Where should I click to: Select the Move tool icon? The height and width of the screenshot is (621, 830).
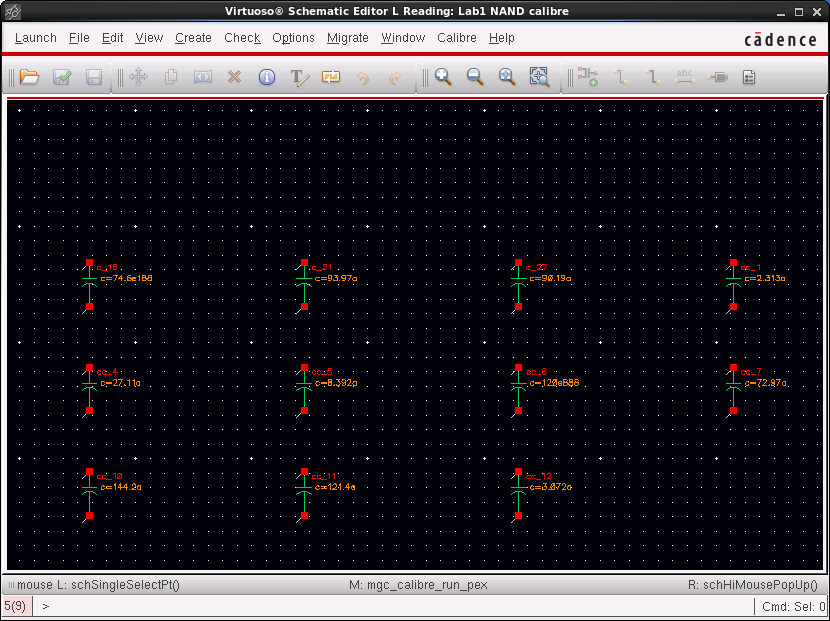(139, 77)
